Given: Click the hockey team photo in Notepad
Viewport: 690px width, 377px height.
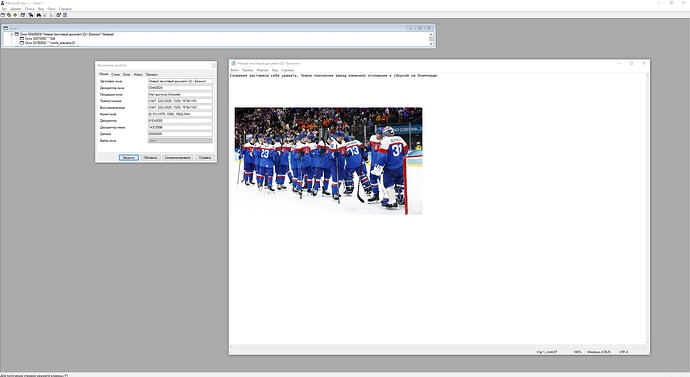Looking at the screenshot, I should coord(328,161).
